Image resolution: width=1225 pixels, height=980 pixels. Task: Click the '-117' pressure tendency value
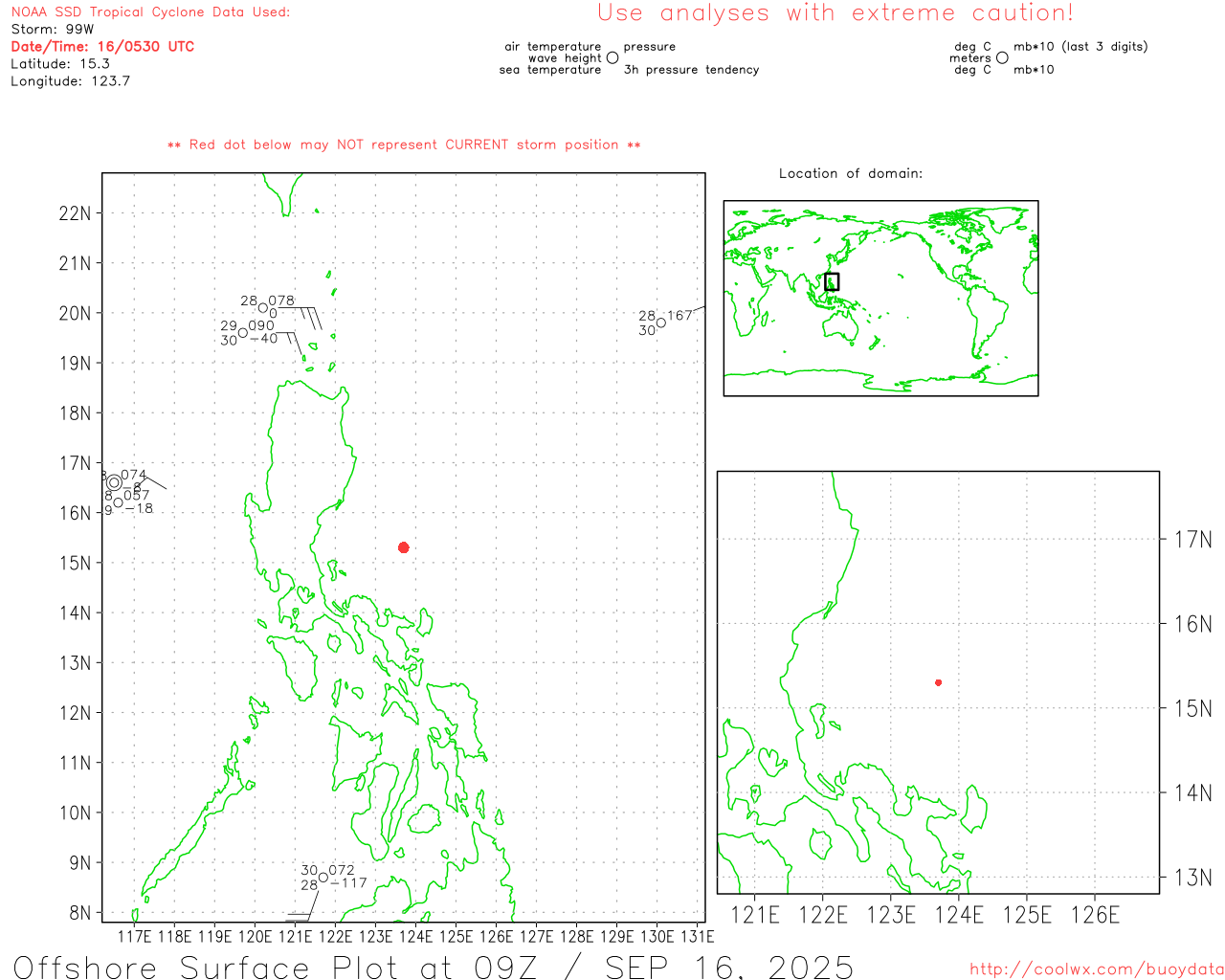(x=348, y=883)
